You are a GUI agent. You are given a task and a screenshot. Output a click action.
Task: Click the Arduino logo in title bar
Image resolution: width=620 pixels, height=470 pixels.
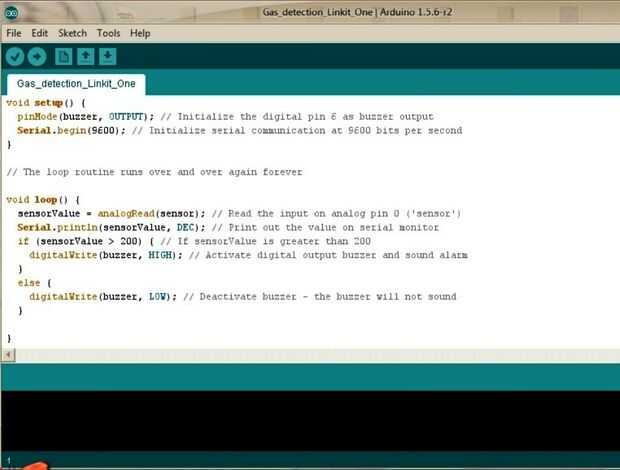[11, 13]
